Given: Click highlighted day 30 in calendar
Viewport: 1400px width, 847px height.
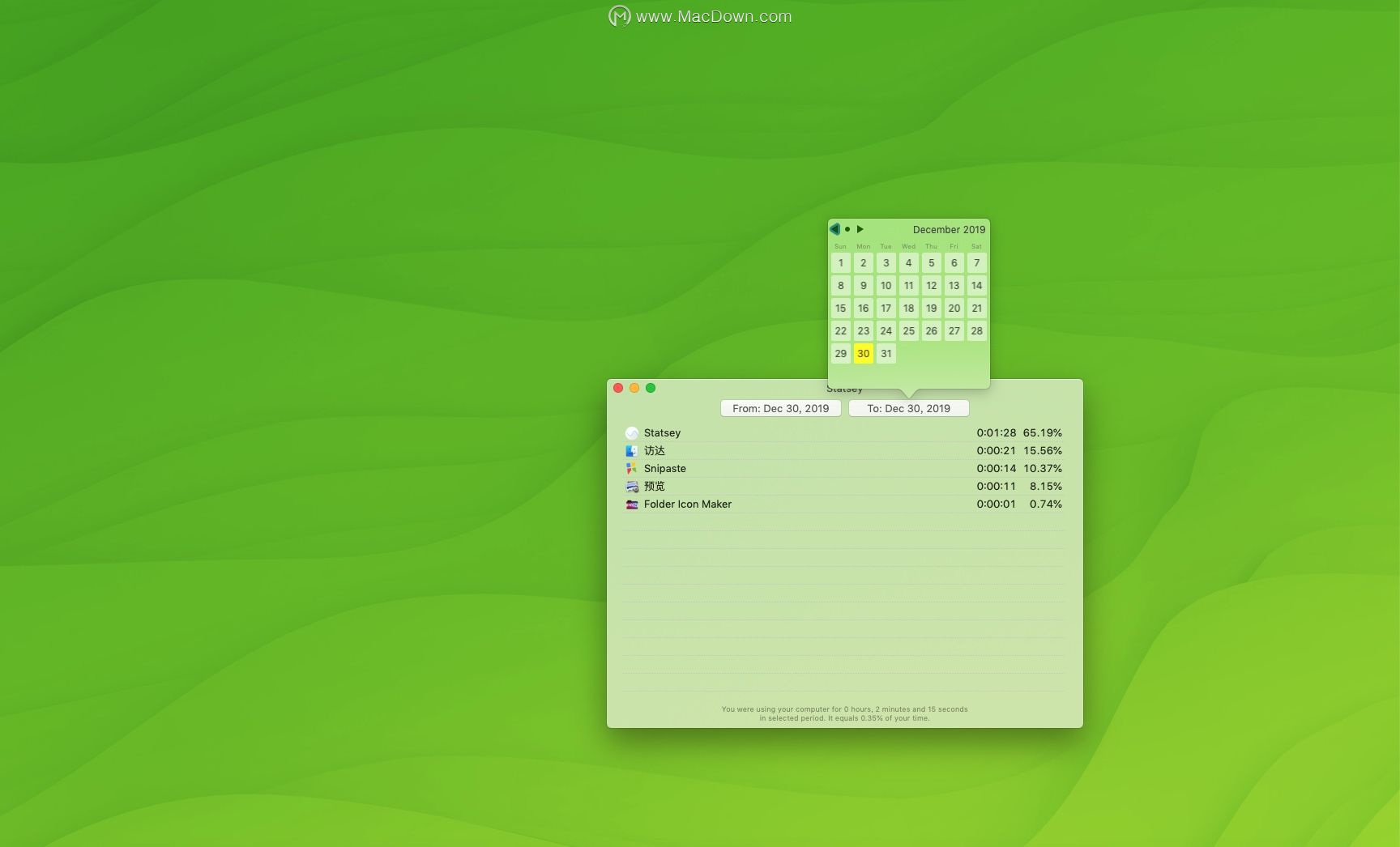Looking at the screenshot, I should click(x=864, y=354).
